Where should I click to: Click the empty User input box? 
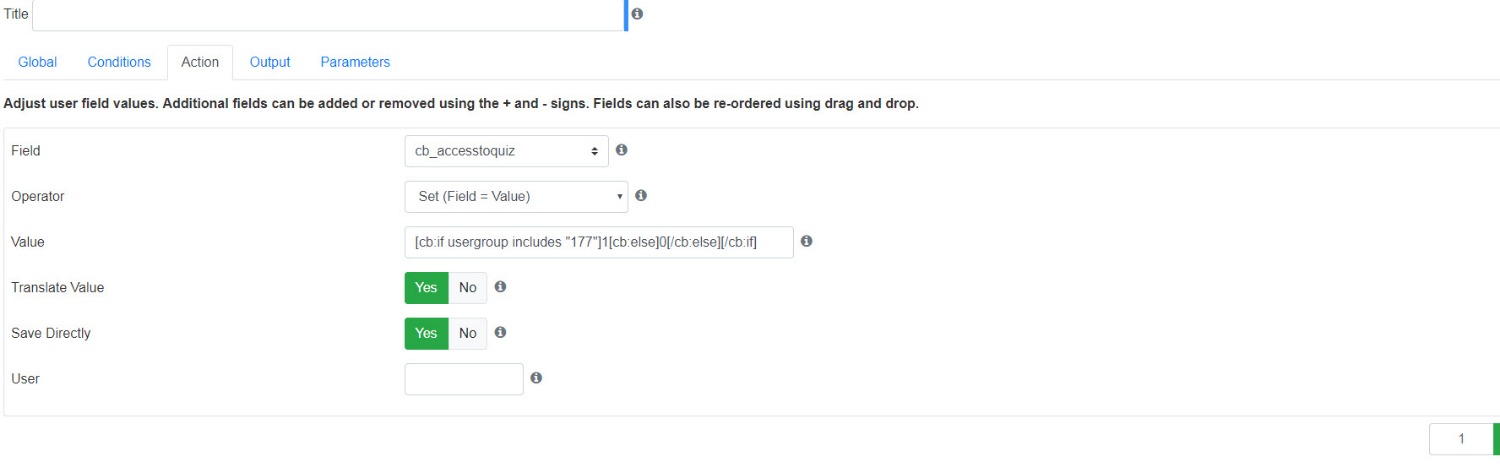(464, 379)
